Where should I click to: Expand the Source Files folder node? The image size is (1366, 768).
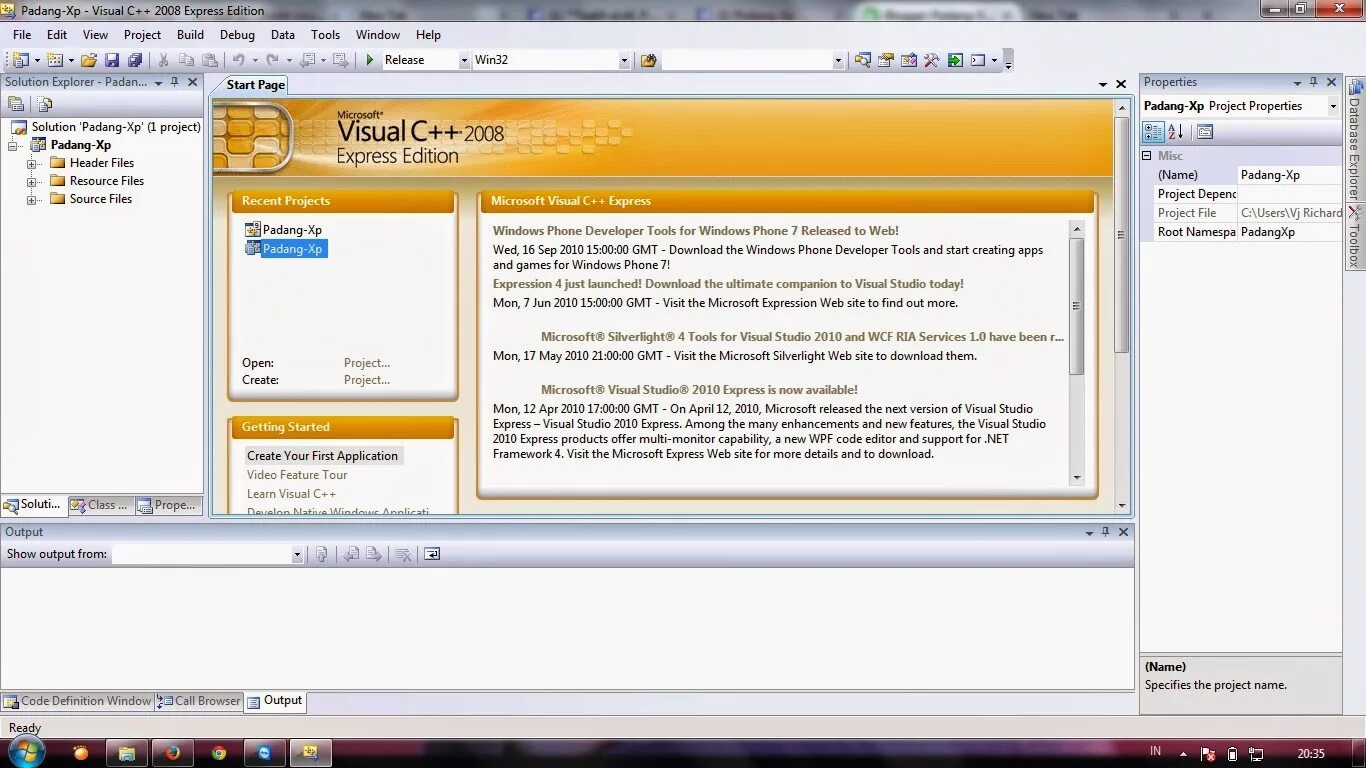click(x=32, y=199)
